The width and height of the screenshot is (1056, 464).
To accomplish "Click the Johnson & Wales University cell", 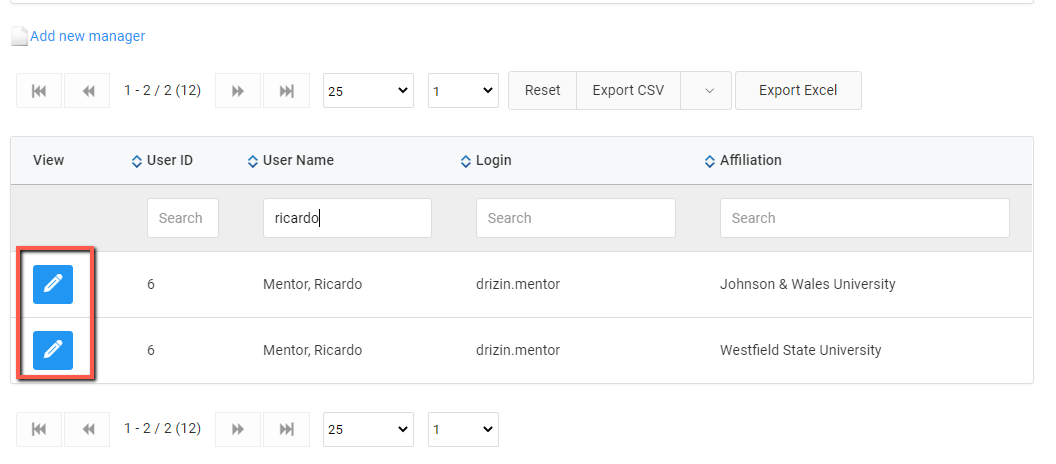I will pyautogui.click(x=807, y=284).
